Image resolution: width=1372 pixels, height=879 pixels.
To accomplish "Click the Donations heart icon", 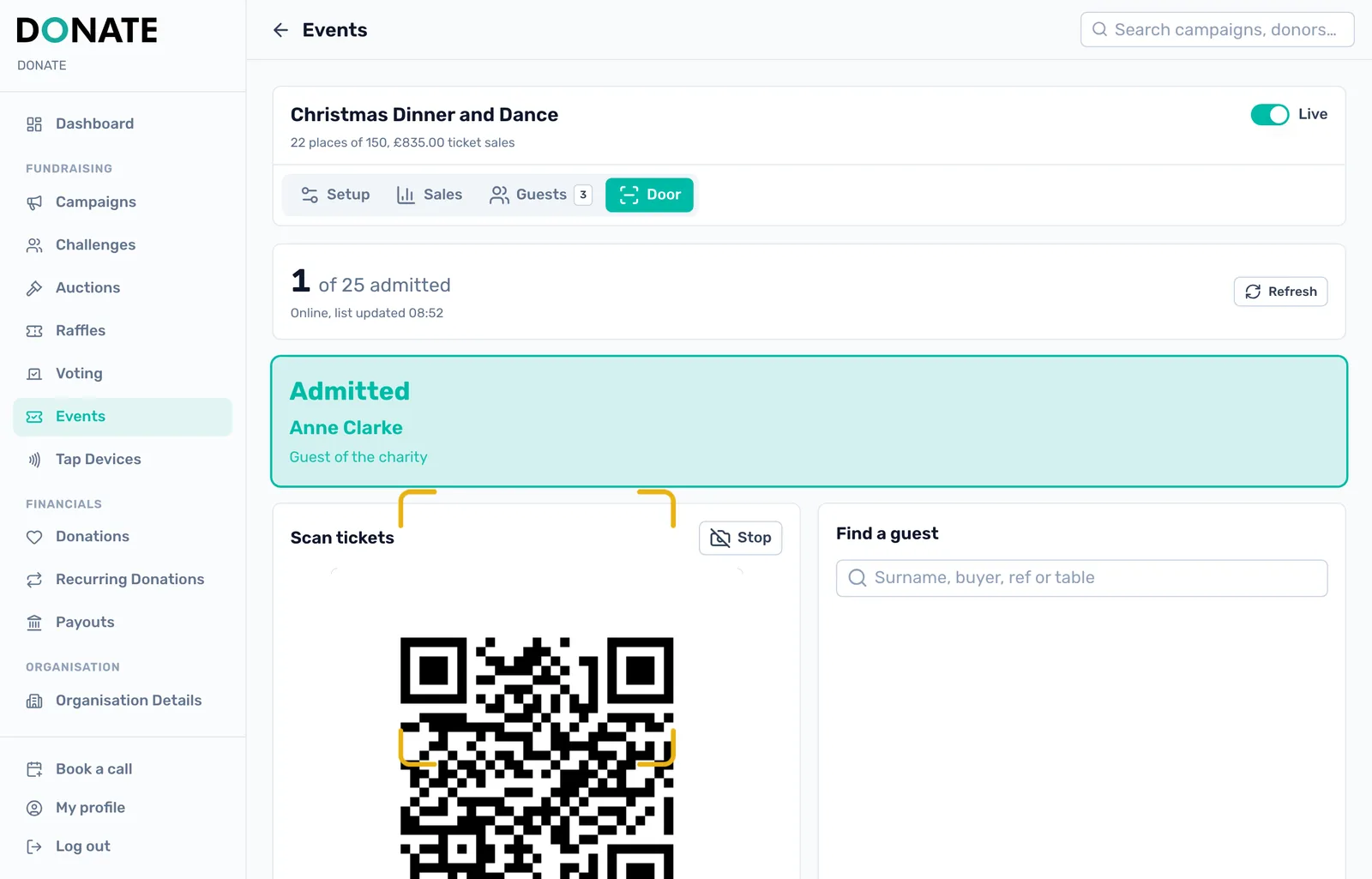I will point(34,537).
